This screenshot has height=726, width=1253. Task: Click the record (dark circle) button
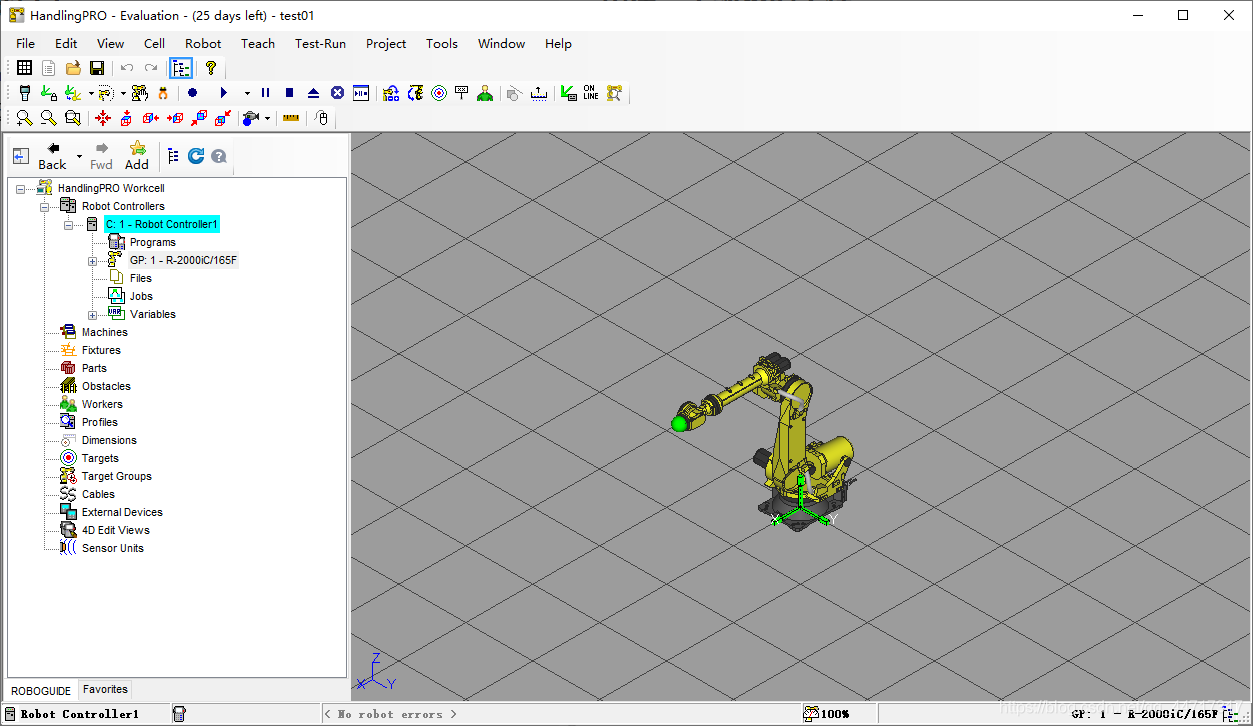tap(193, 93)
